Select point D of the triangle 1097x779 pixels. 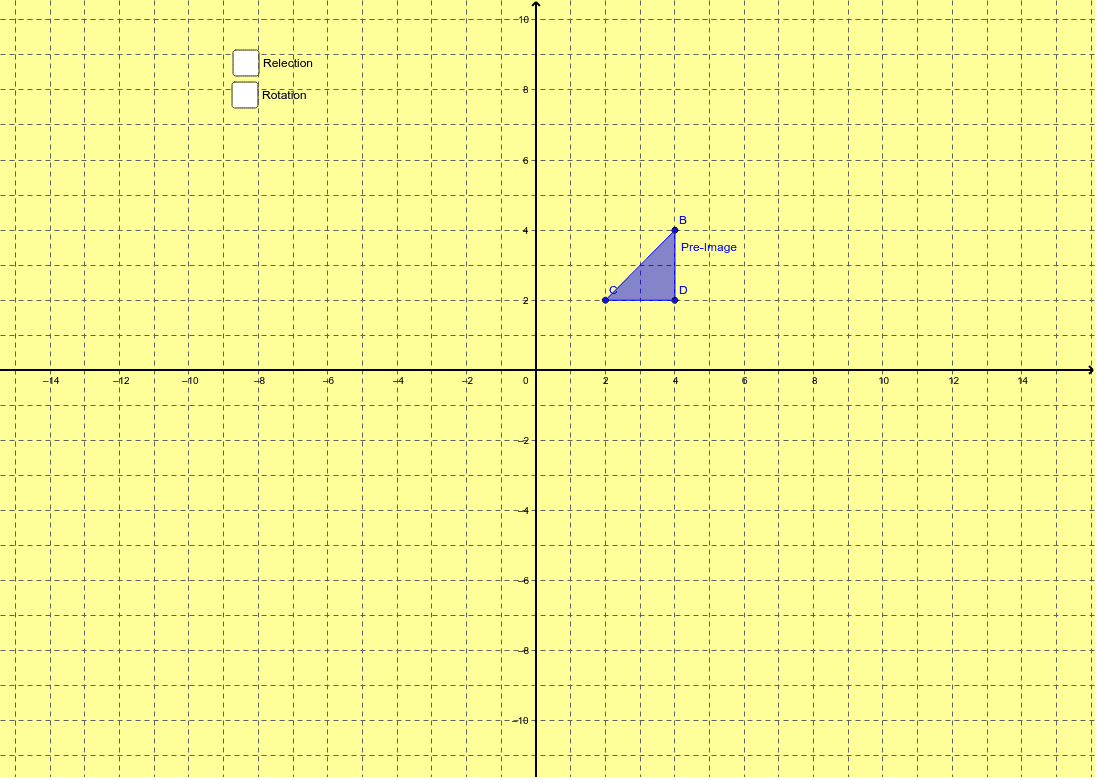click(x=675, y=300)
